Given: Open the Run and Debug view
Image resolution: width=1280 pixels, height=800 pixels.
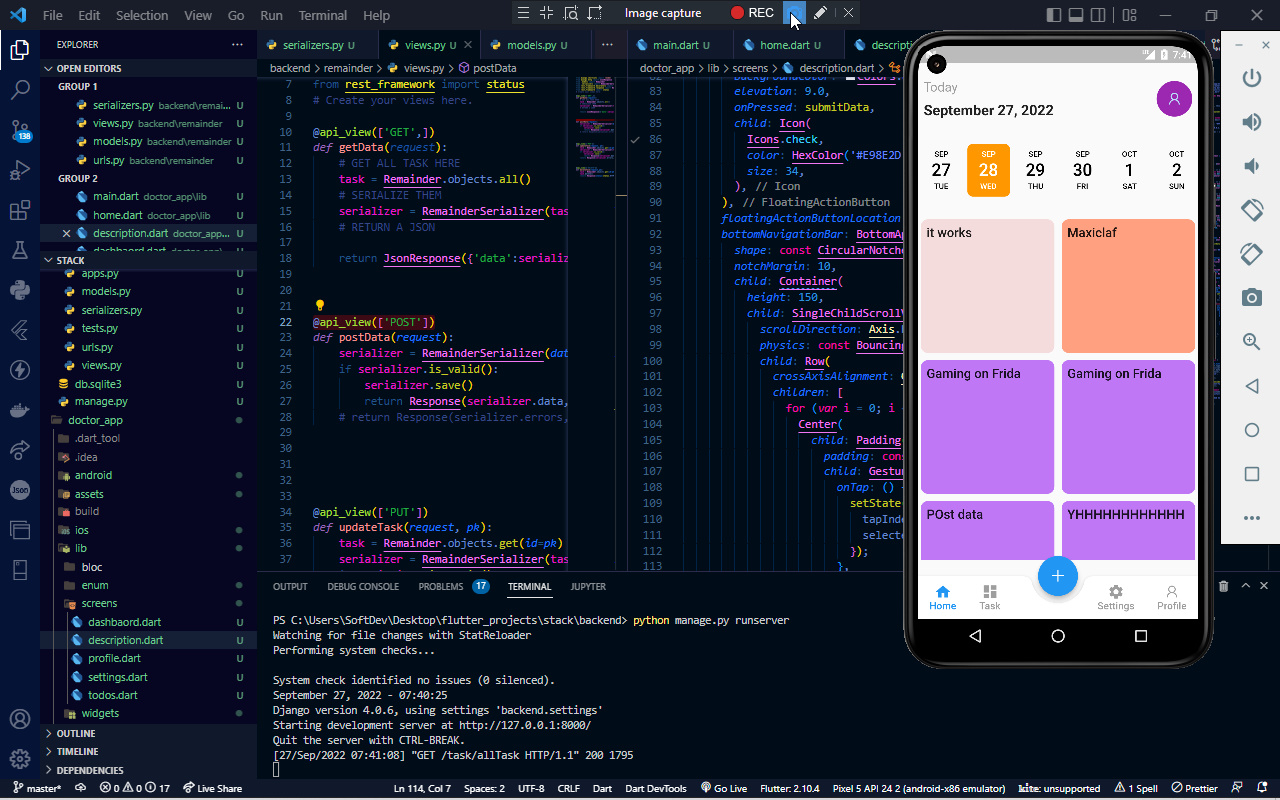Looking at the screenshot, I should point(19,170).
